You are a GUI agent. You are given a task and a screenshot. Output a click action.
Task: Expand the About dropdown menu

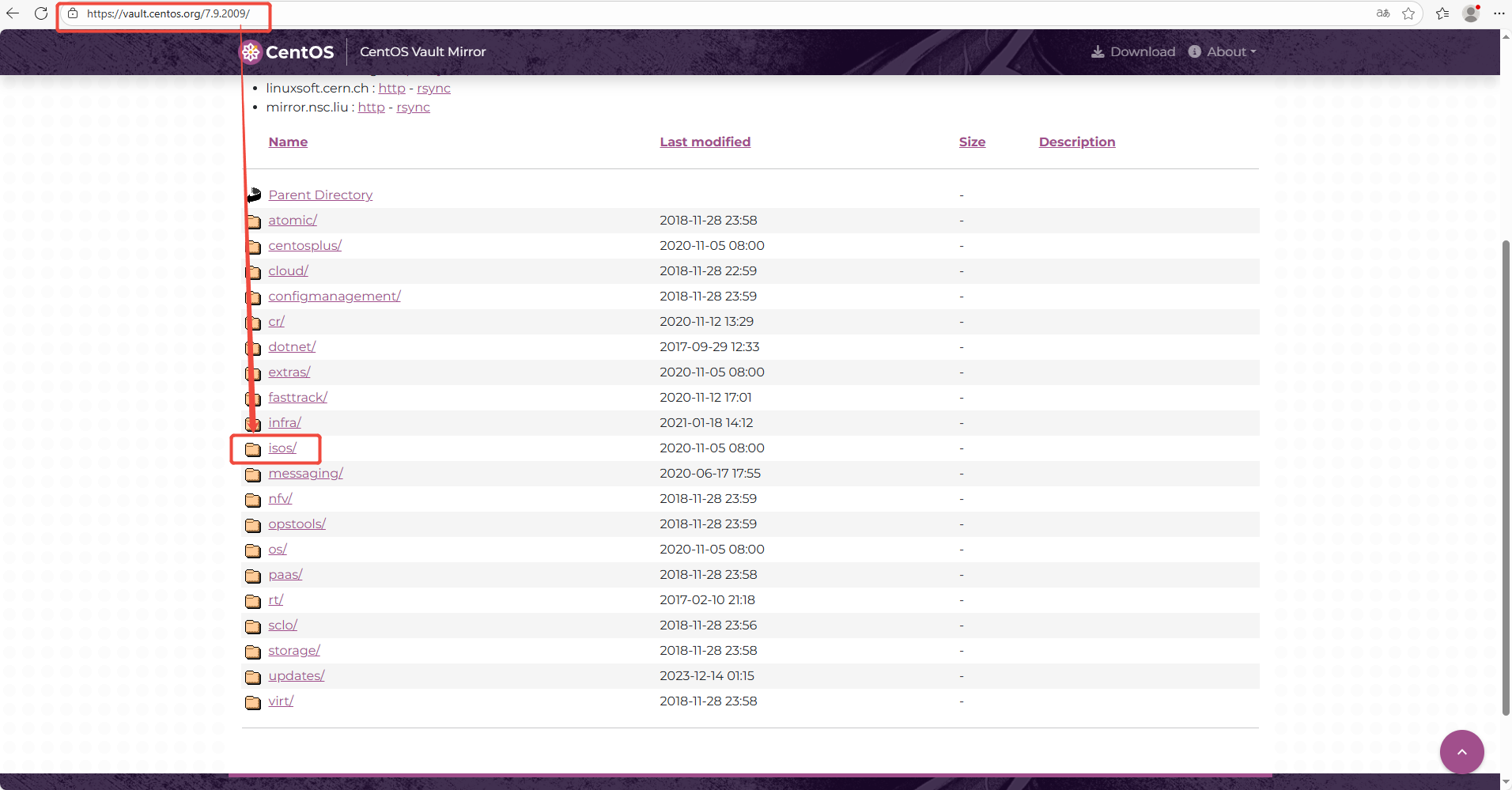click(1223, 52)
